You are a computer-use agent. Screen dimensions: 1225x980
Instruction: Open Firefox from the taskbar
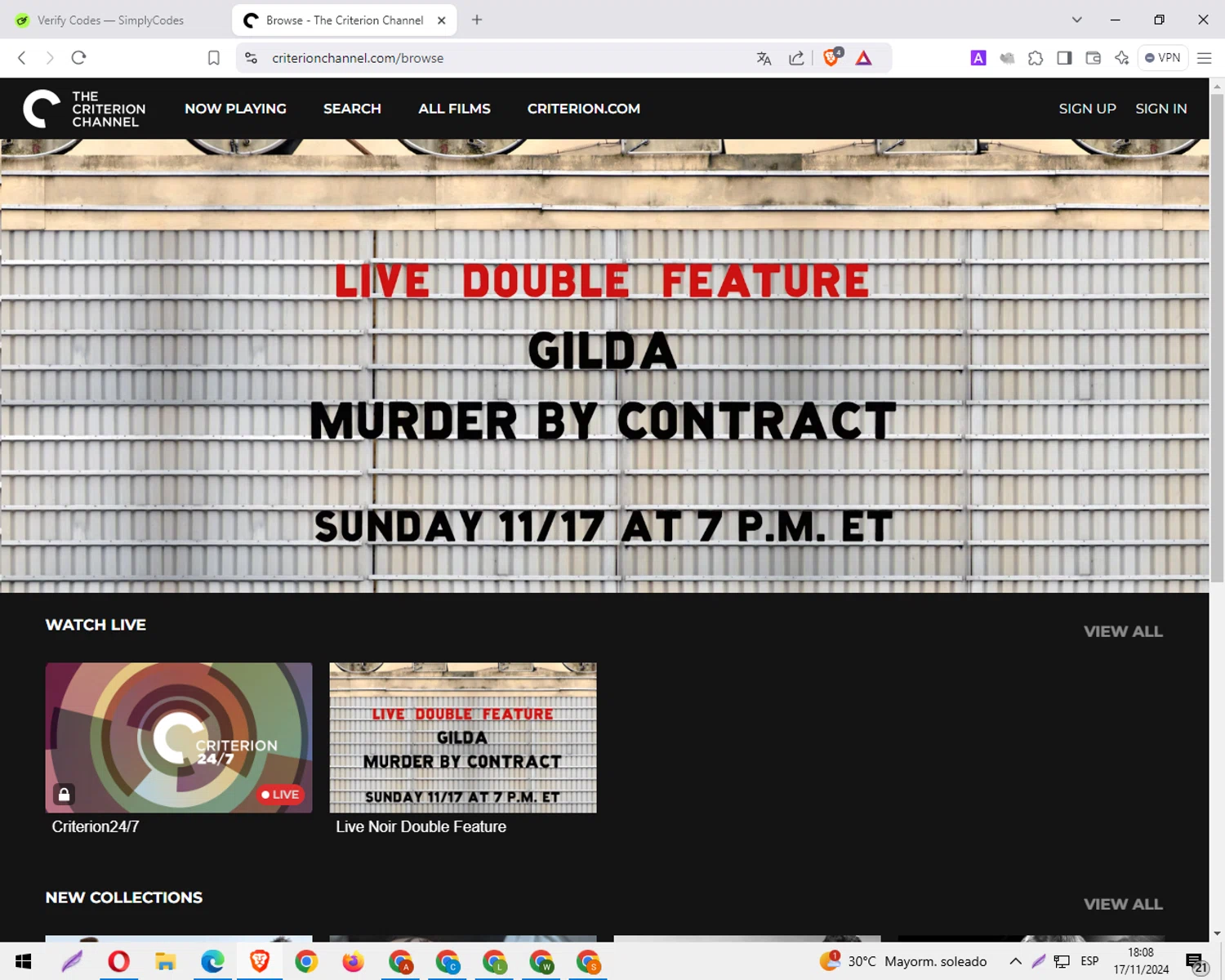click(353, 961)
